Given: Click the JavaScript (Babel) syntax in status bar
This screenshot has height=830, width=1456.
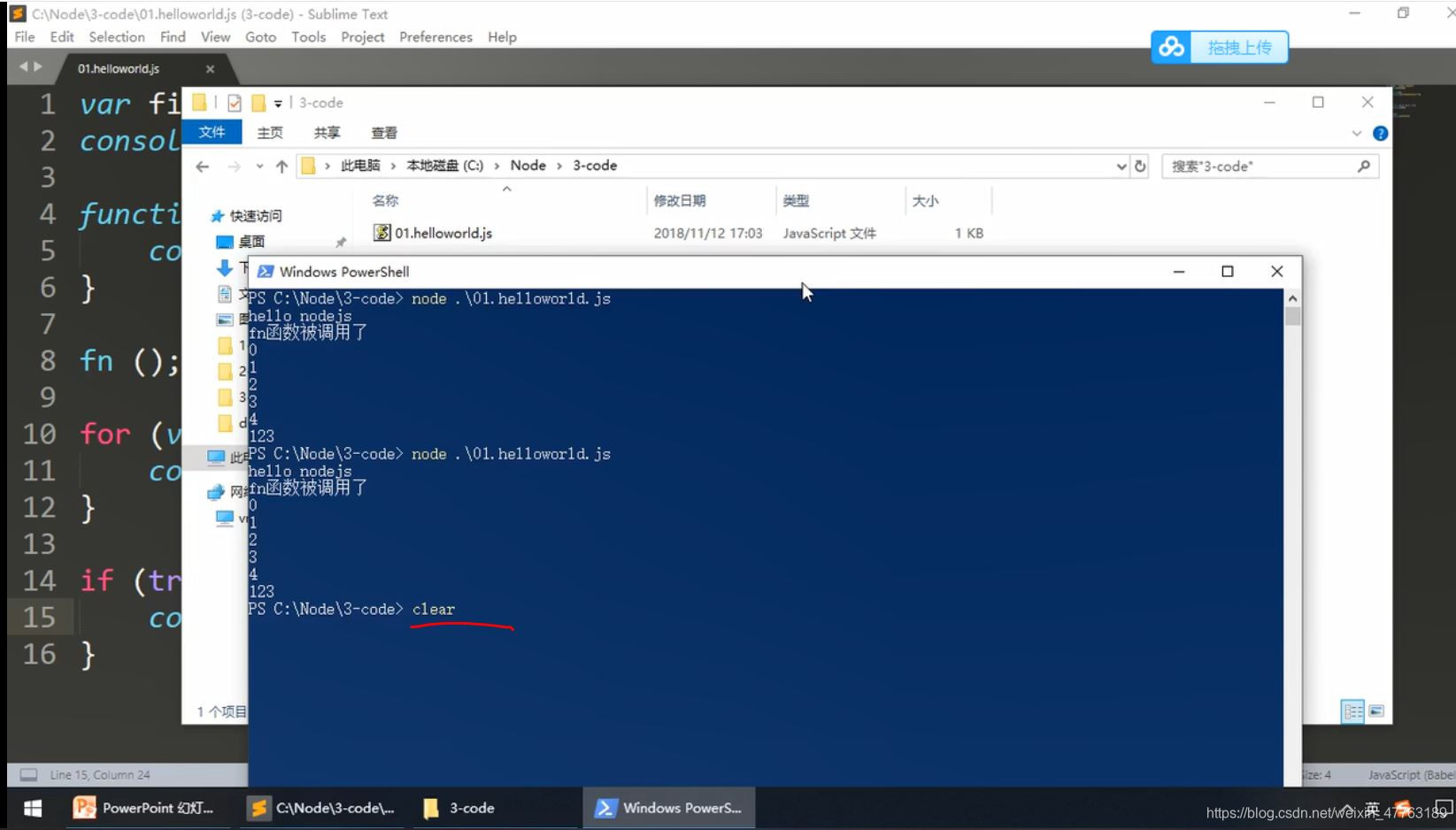Looking at the screenshot, I should (1411, 775).
